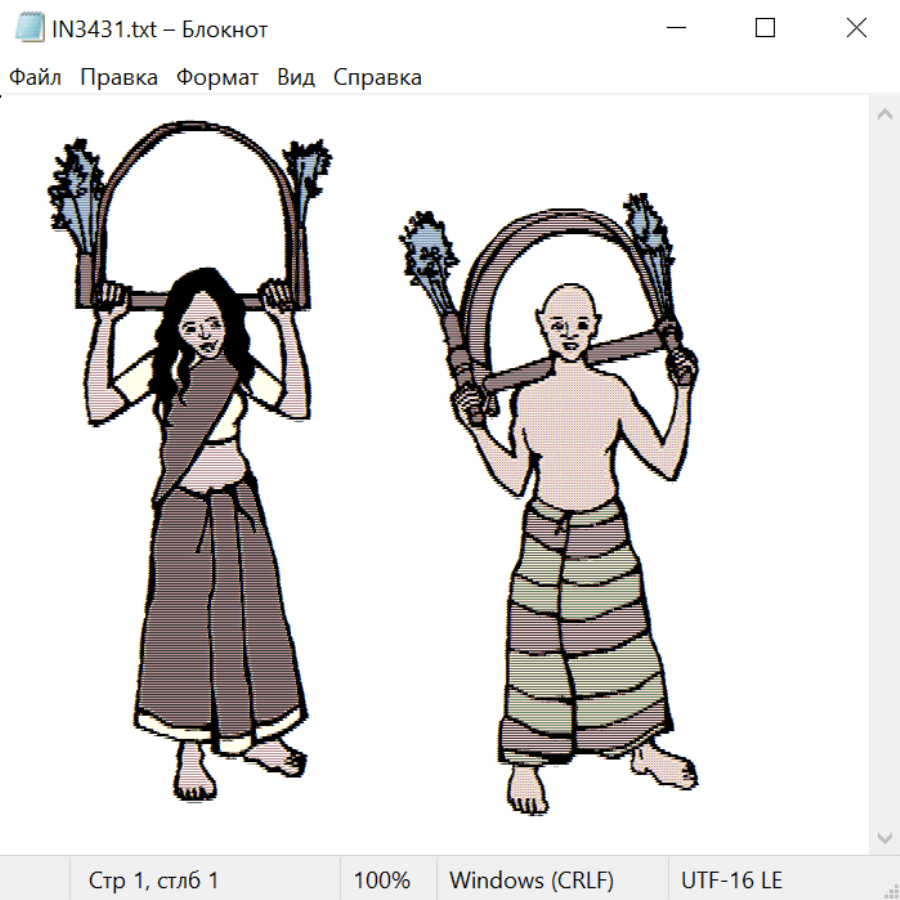Click the UTF-16 LE encoding indicator
Screen dimensions: 900x900
(x=731, y=880)
